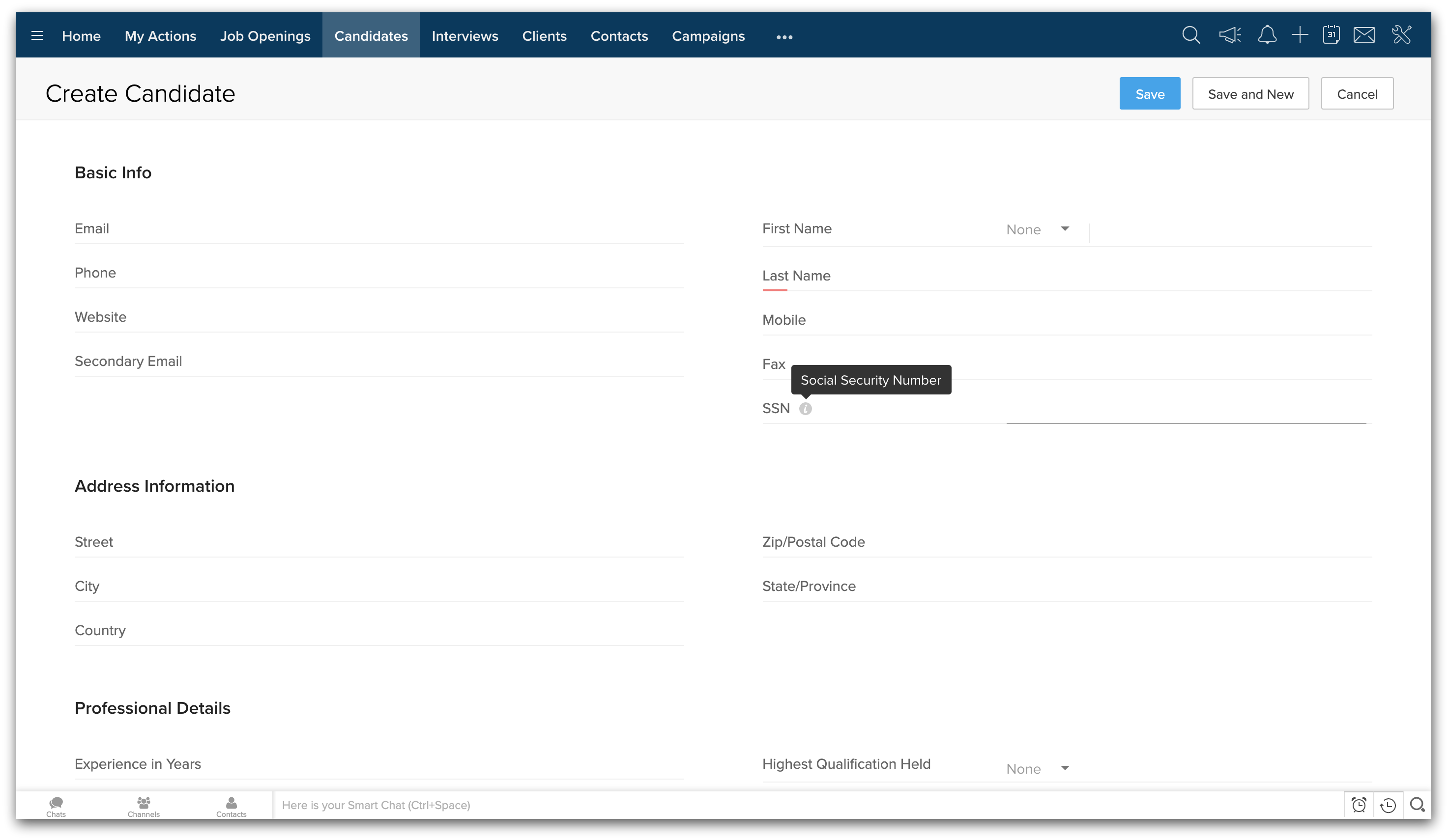Switch to the Job Openings tab

265,36
